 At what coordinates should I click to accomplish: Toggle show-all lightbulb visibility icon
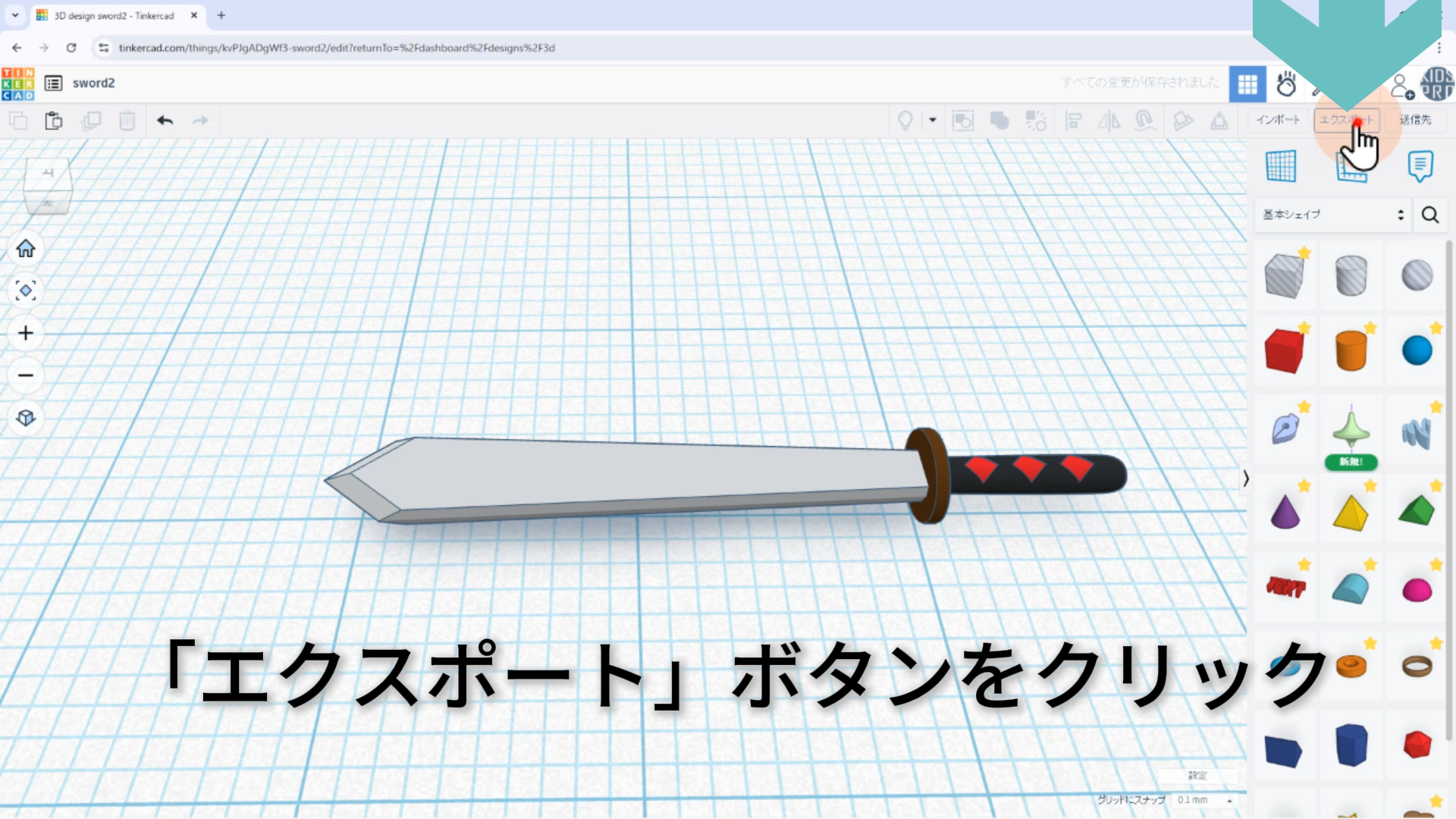(x=905, y=121)
